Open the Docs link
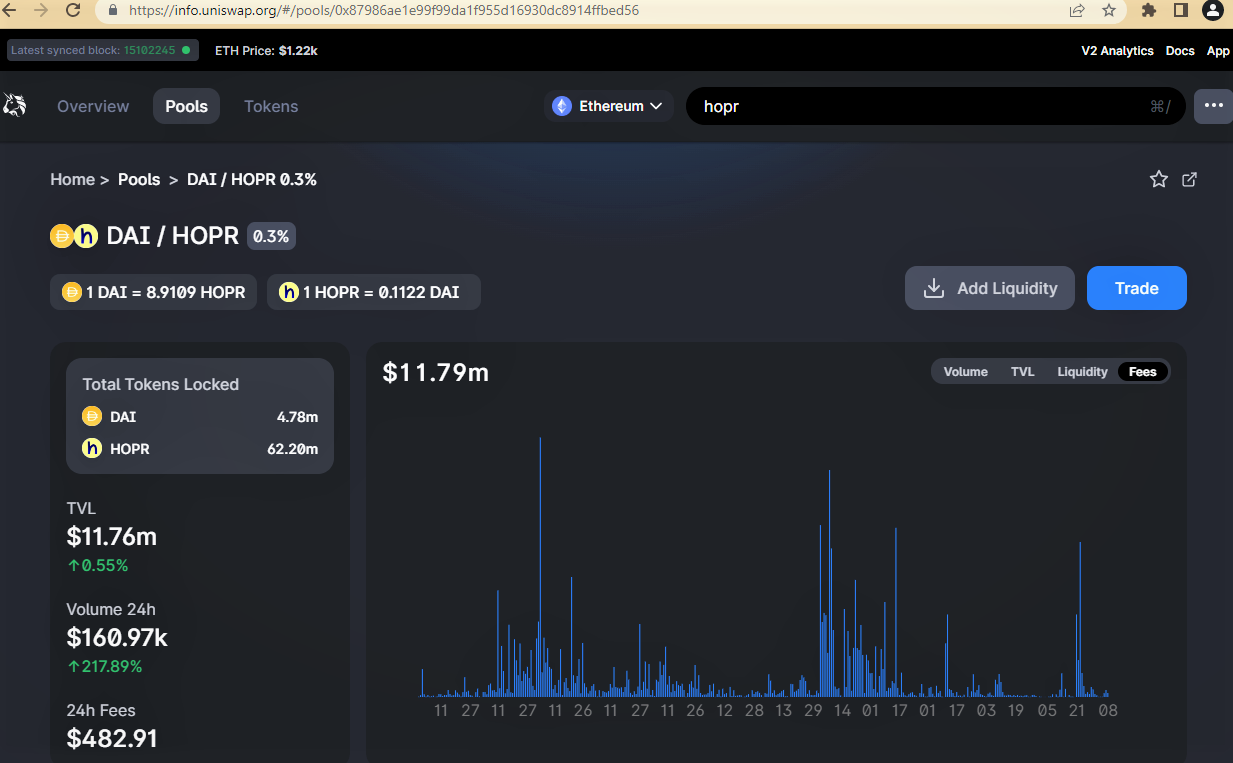Viewport: 1233px width, 763px height. pos(1180,51)
